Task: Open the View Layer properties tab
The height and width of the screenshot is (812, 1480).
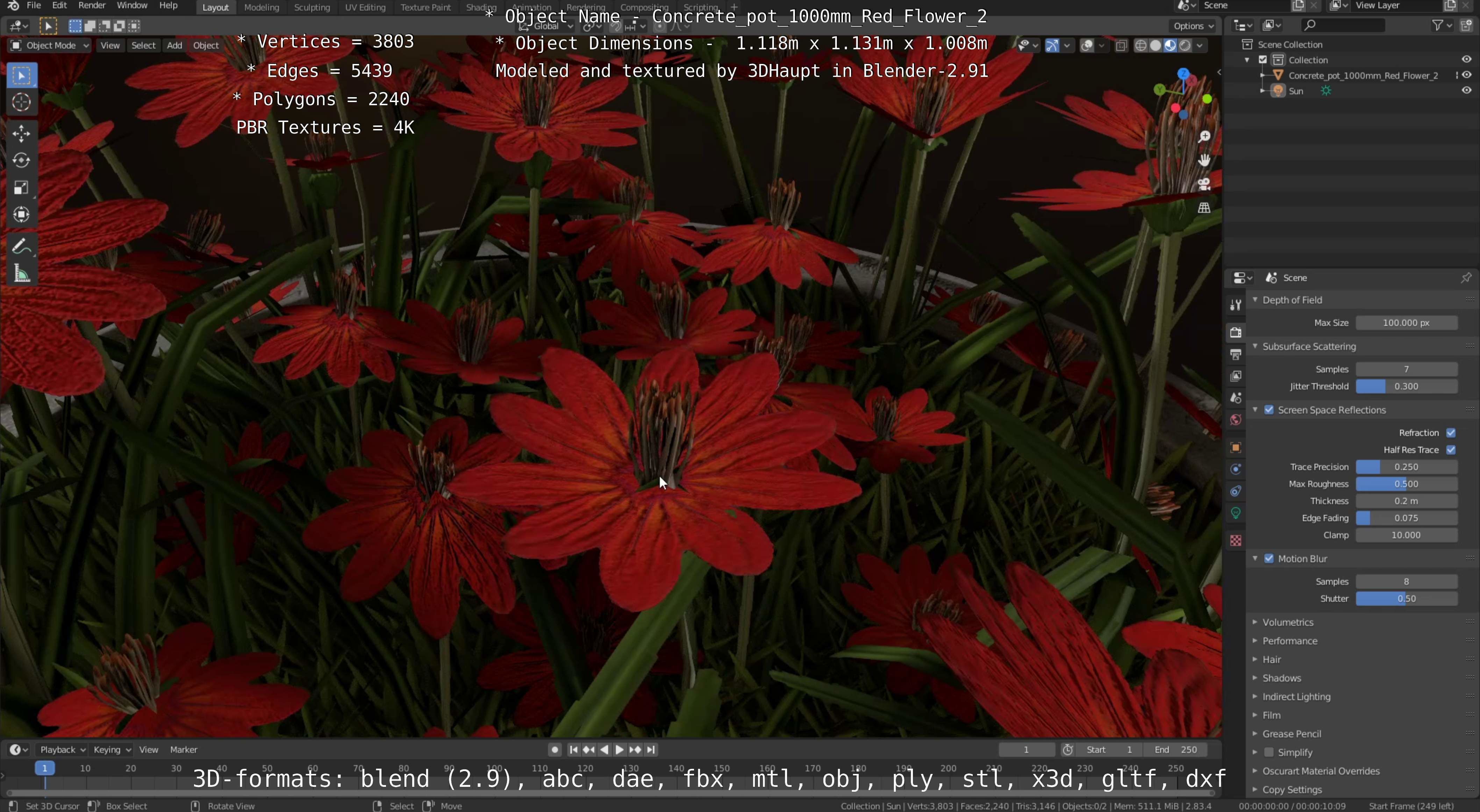Action: tap(1236, 376)
